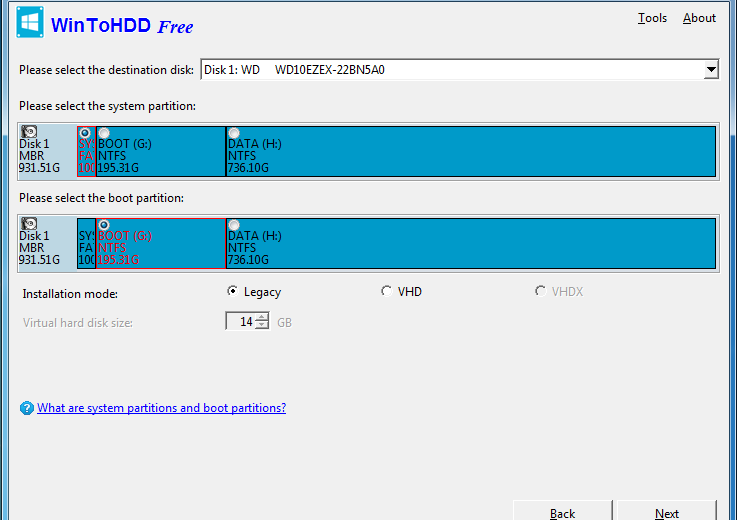Click the 736.10G size text in system partition panel

point(248,168)
